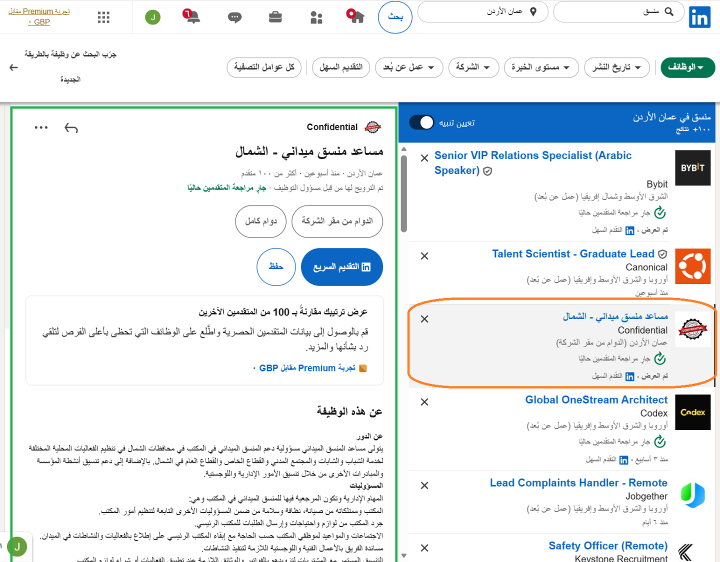This screenshot has height=562, width=720.
Task: Open Senior VIP Relations Specialist job title
Action: [x=533, y=163]
